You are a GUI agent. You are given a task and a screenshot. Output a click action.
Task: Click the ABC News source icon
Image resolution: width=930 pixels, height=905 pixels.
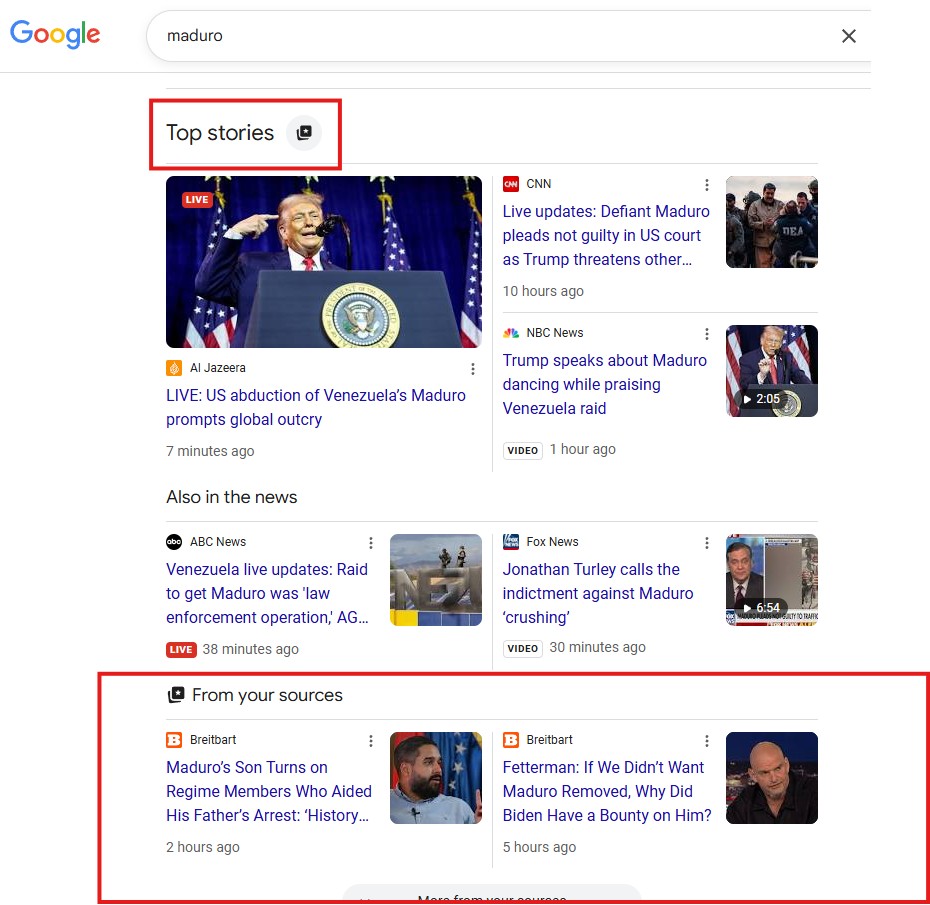[175, 541]
